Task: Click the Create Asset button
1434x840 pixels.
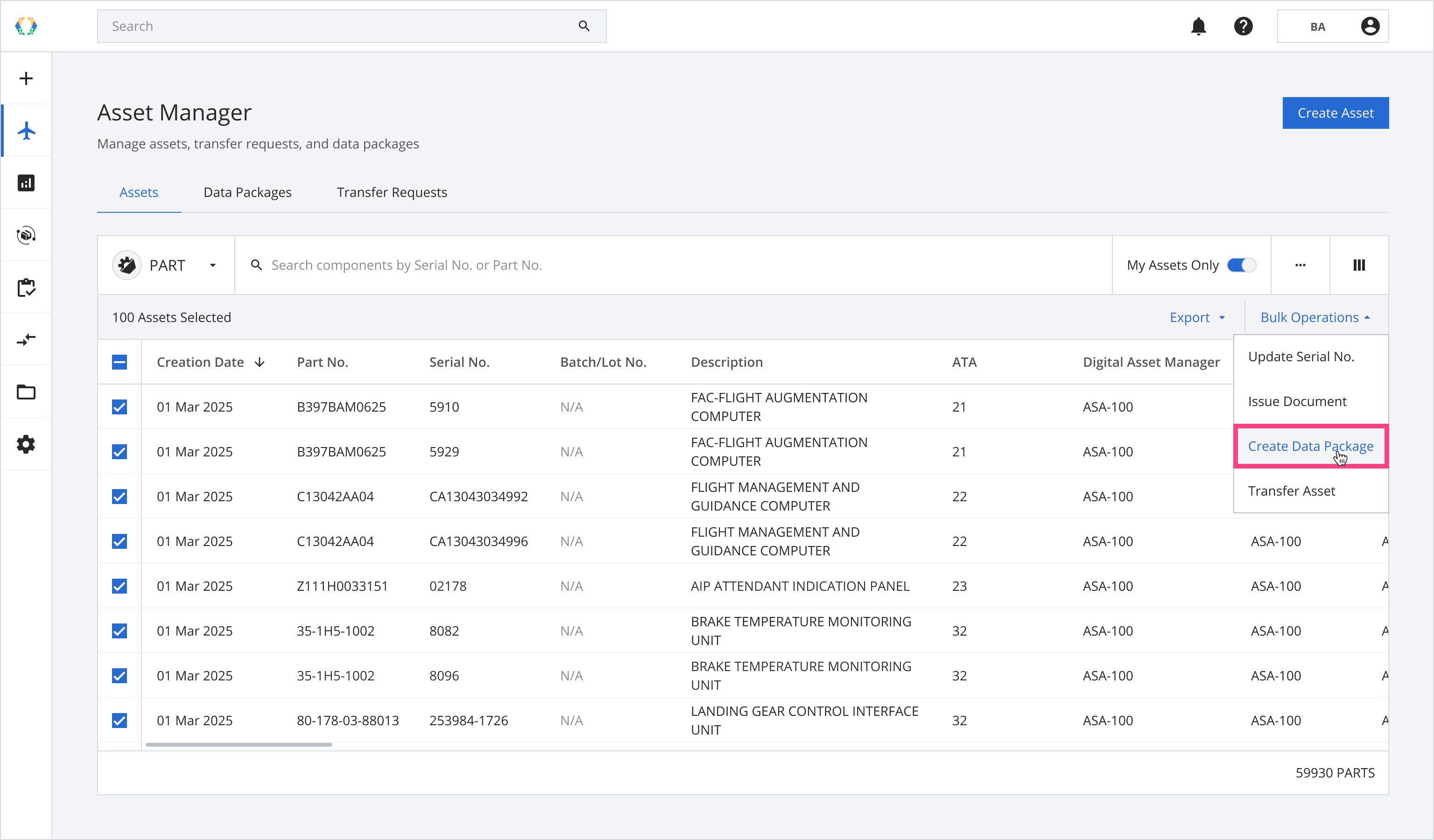Action: point(1335,113)
